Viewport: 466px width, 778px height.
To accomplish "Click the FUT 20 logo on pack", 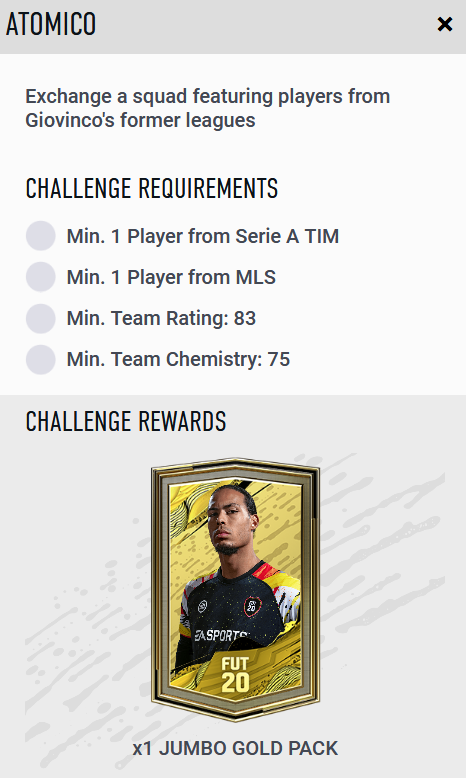I will pos(235,674).
